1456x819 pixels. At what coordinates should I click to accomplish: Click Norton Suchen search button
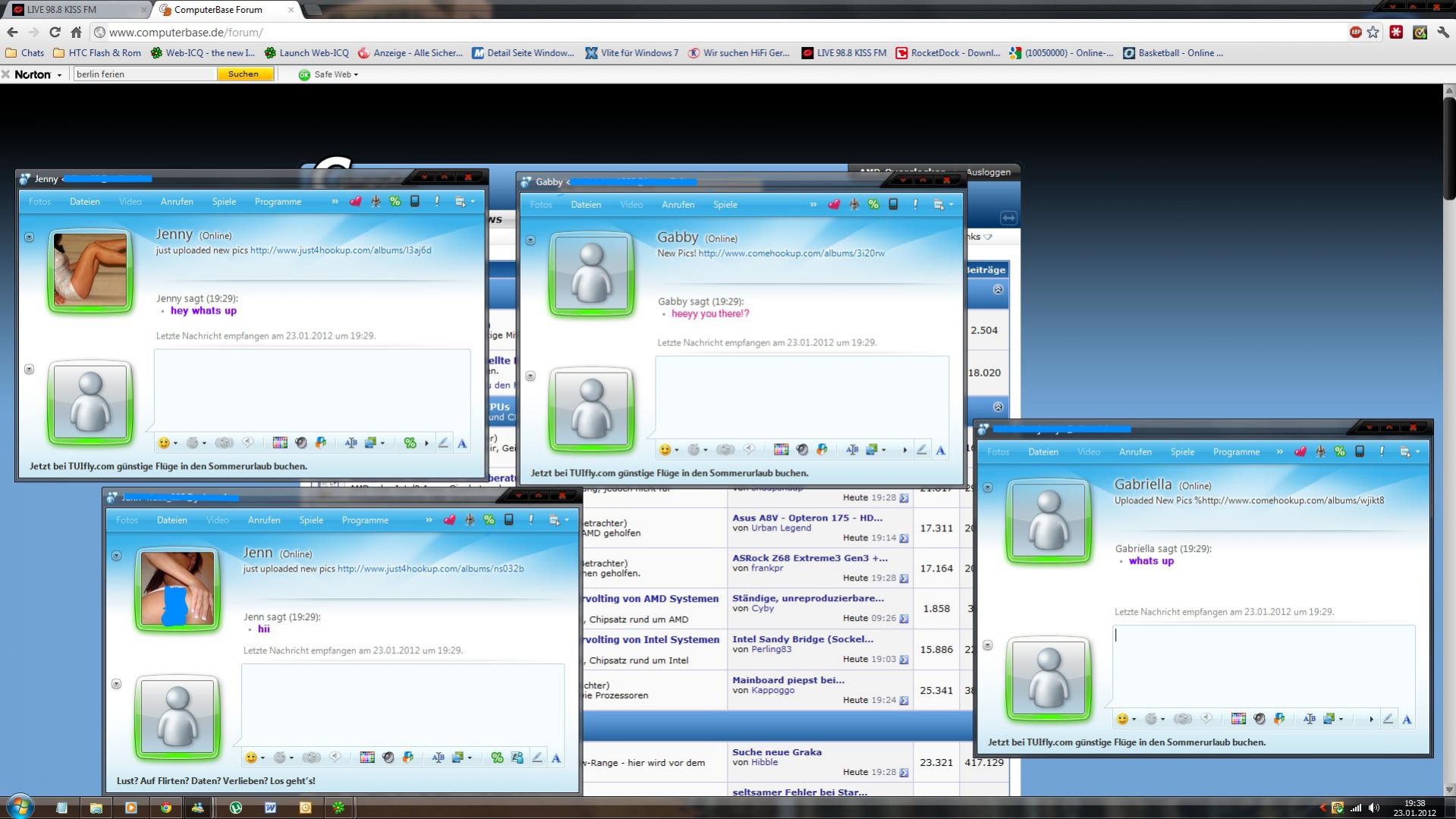coord(244,74)
